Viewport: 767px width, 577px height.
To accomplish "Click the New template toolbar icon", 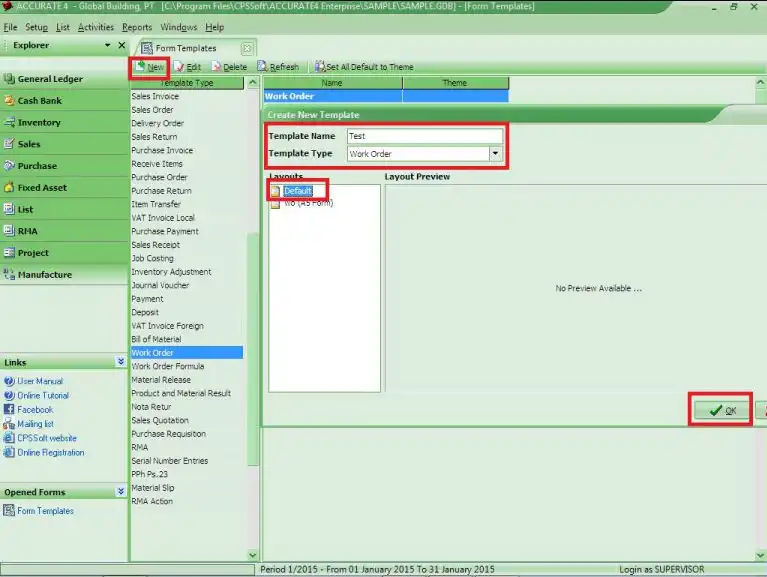I will (x=140, y=67).
